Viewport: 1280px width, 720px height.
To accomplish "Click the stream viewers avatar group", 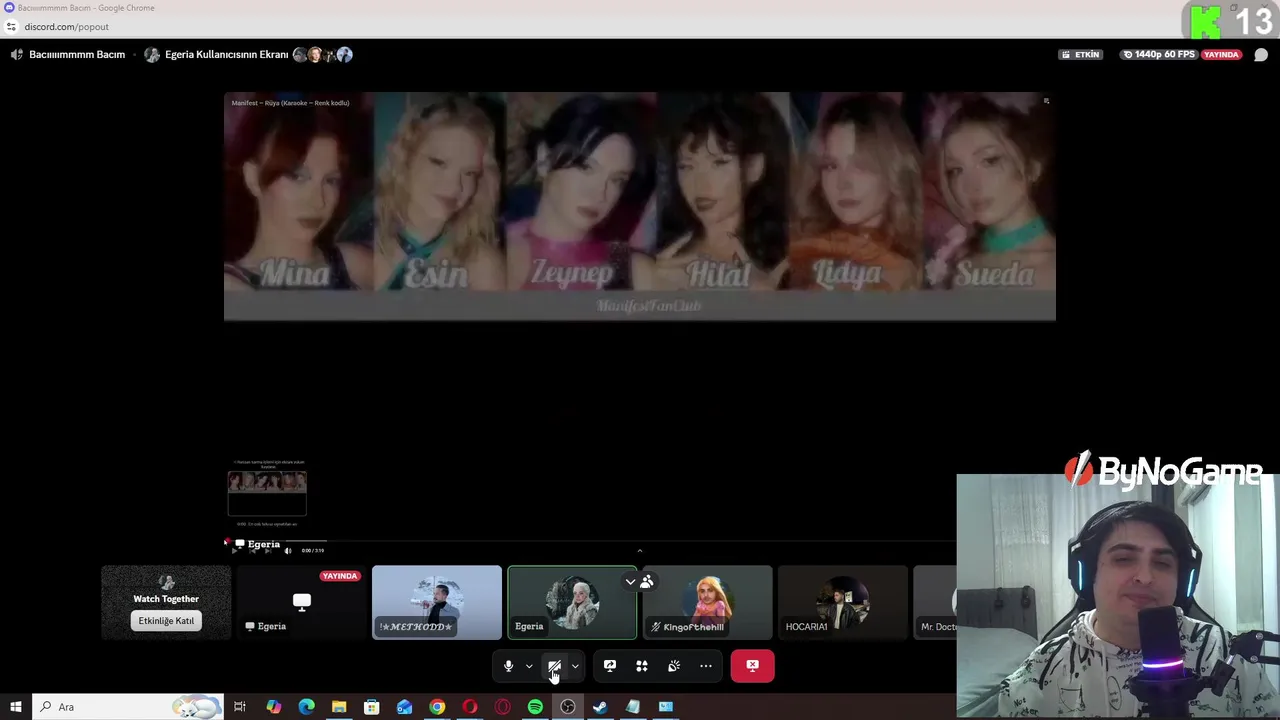I will (x=322, y=55).
